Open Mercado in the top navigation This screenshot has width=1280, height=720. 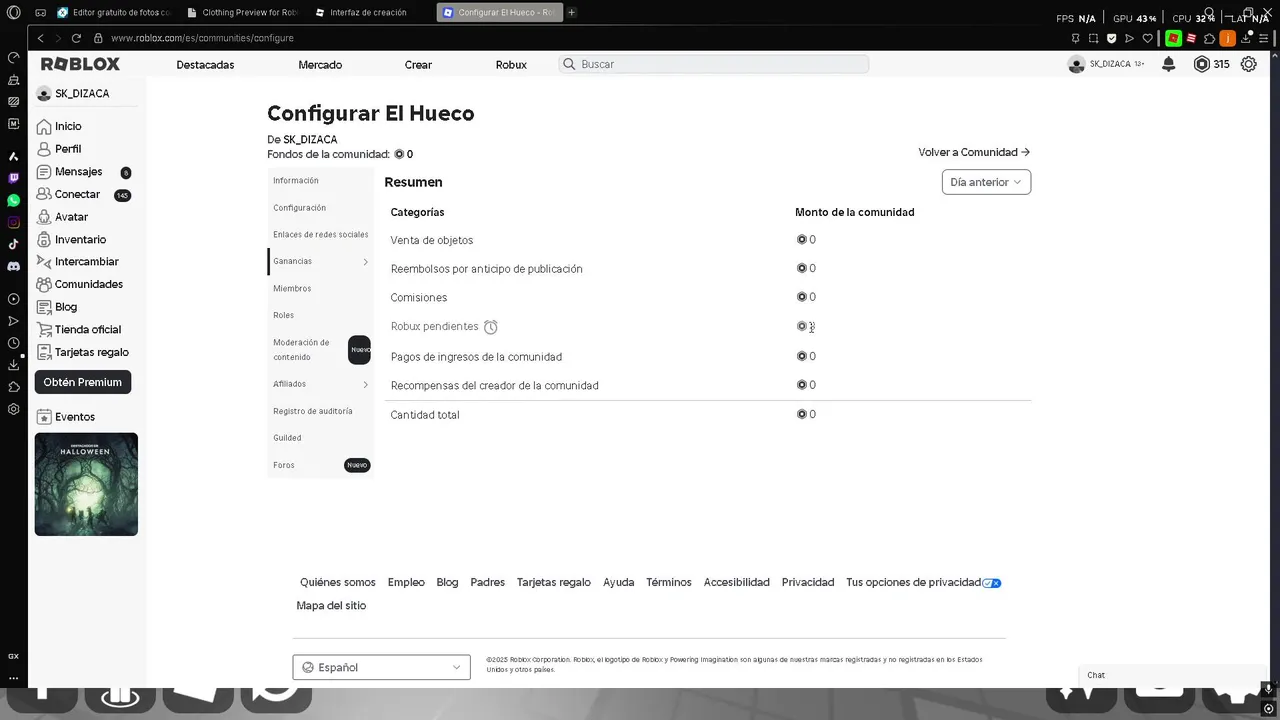(320, 65)
